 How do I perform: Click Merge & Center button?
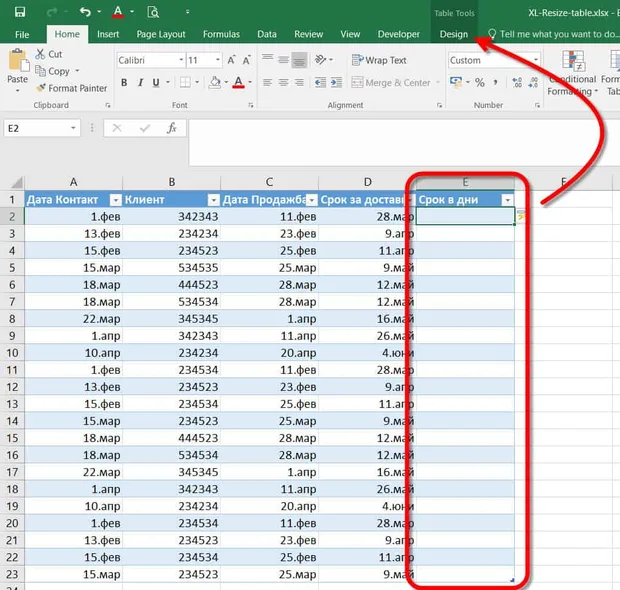click(391, 83)
